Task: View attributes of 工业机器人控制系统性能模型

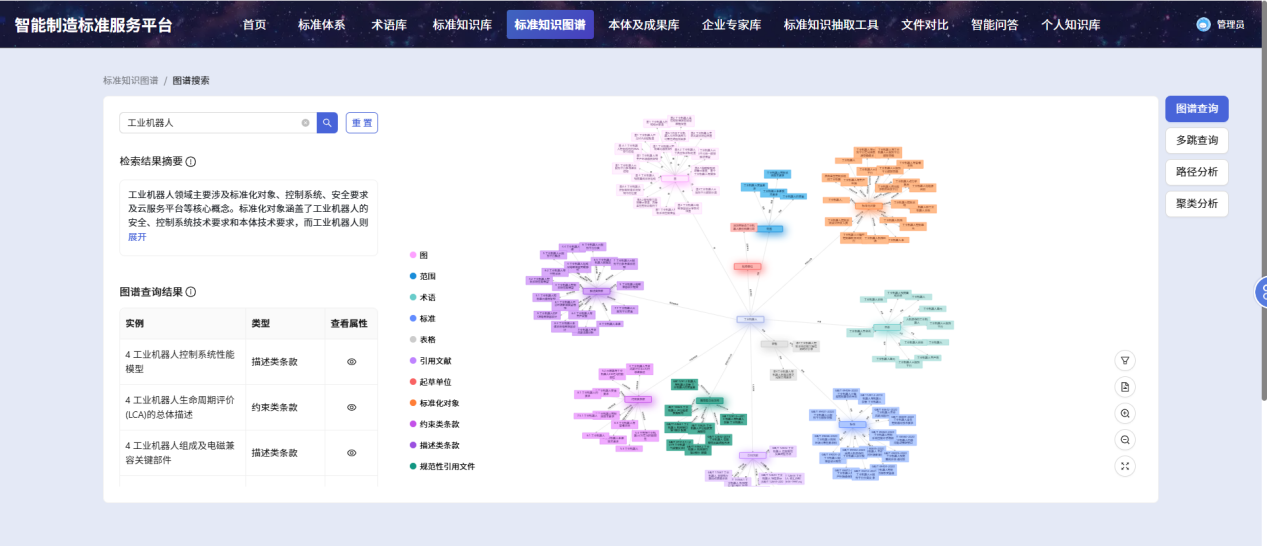Action: pyautogui.click(x=351, y=362)
